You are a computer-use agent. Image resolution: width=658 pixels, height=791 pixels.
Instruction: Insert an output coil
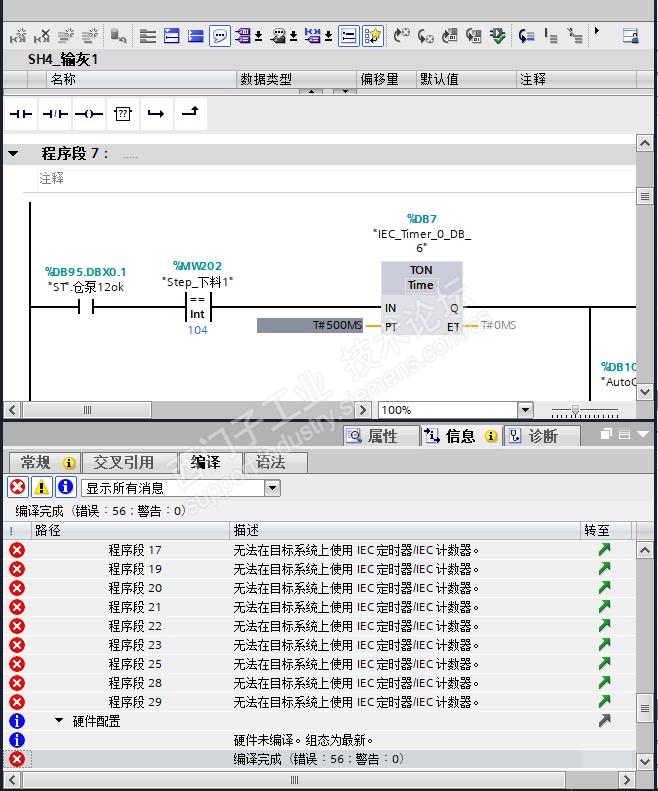coord(89,114)
